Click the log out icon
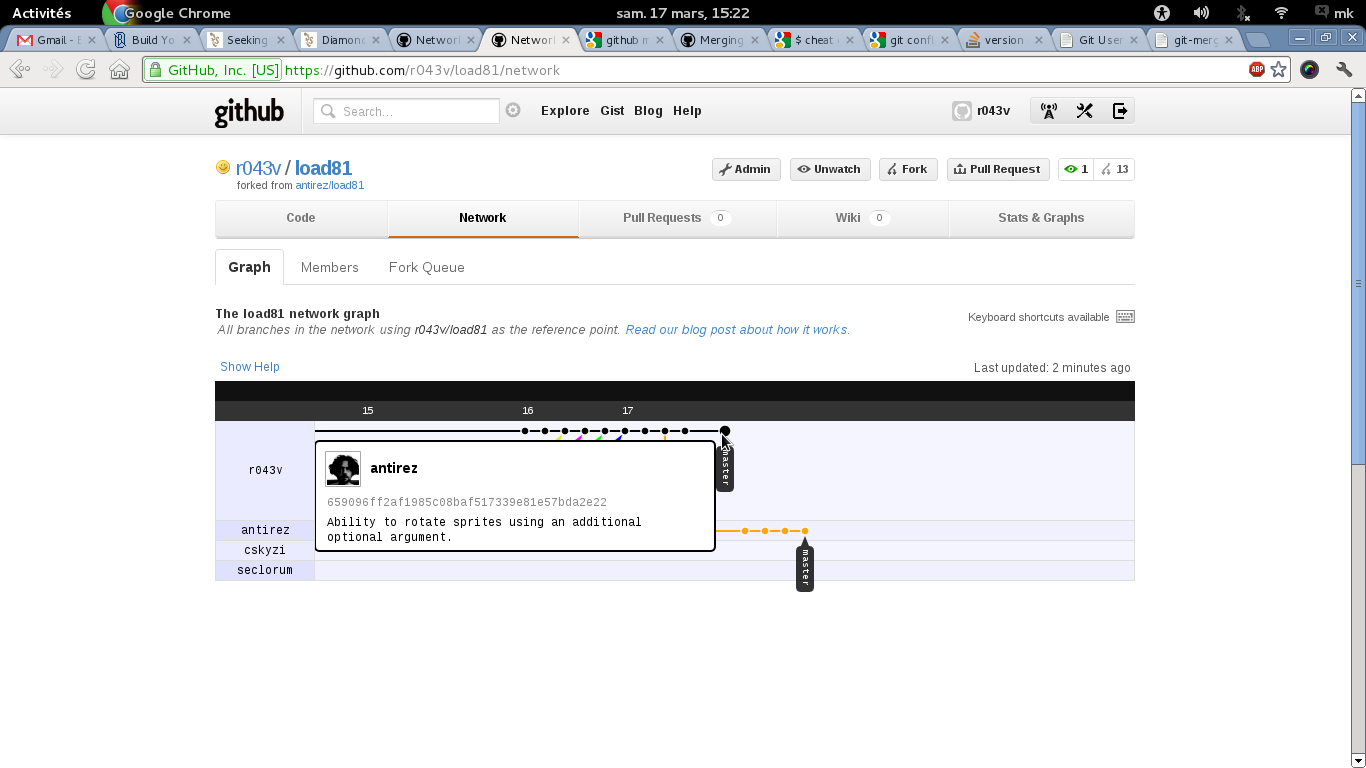Screen dimensions: 1366x768 pos(1119,111)
